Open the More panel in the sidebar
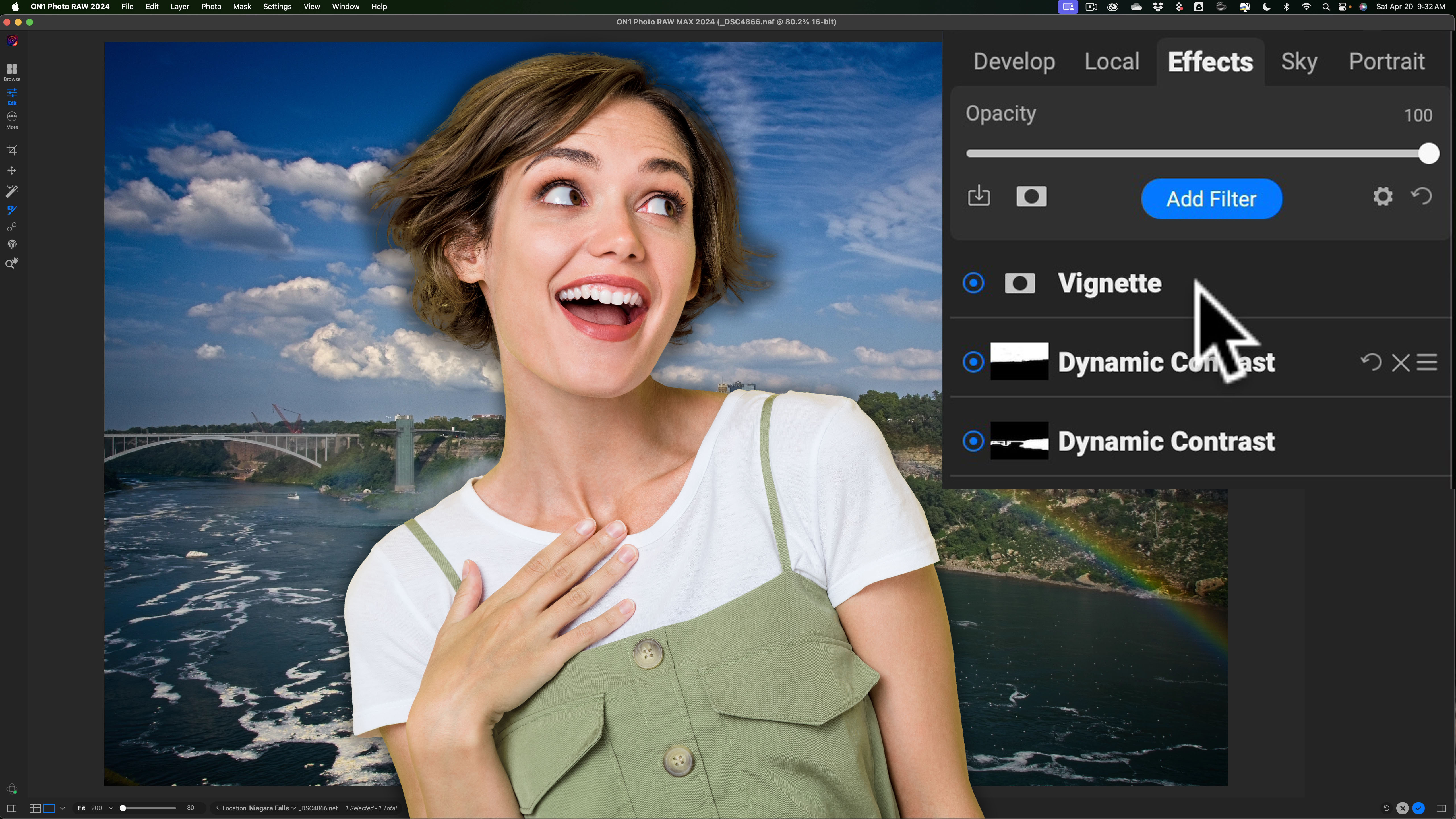The height and width of the screenshot is (819, 1456). (11, 119)
